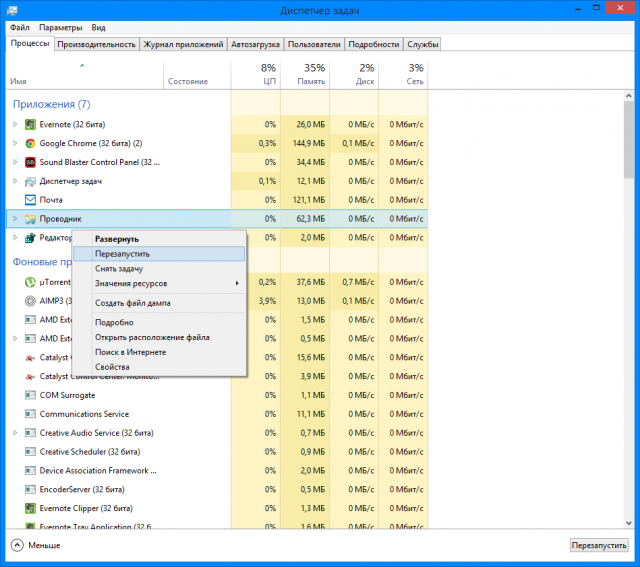Click the Проводник folder icon
Image resolution: width=640 pixels, height=567 pixels.
click(x=30, y=219)
